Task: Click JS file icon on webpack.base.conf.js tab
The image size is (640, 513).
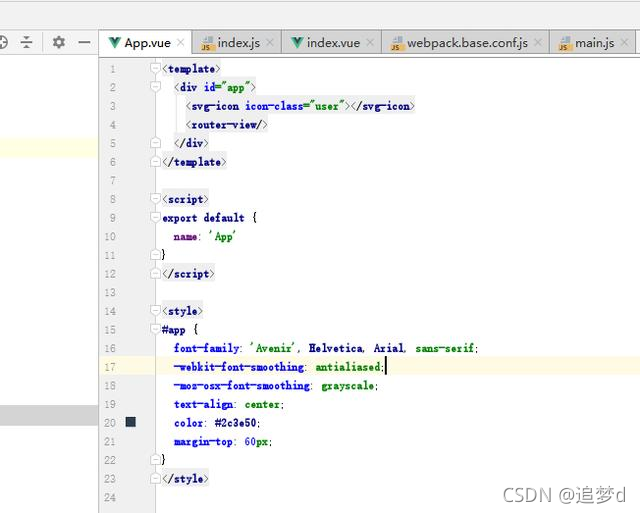Action: (x=396, y=43)
